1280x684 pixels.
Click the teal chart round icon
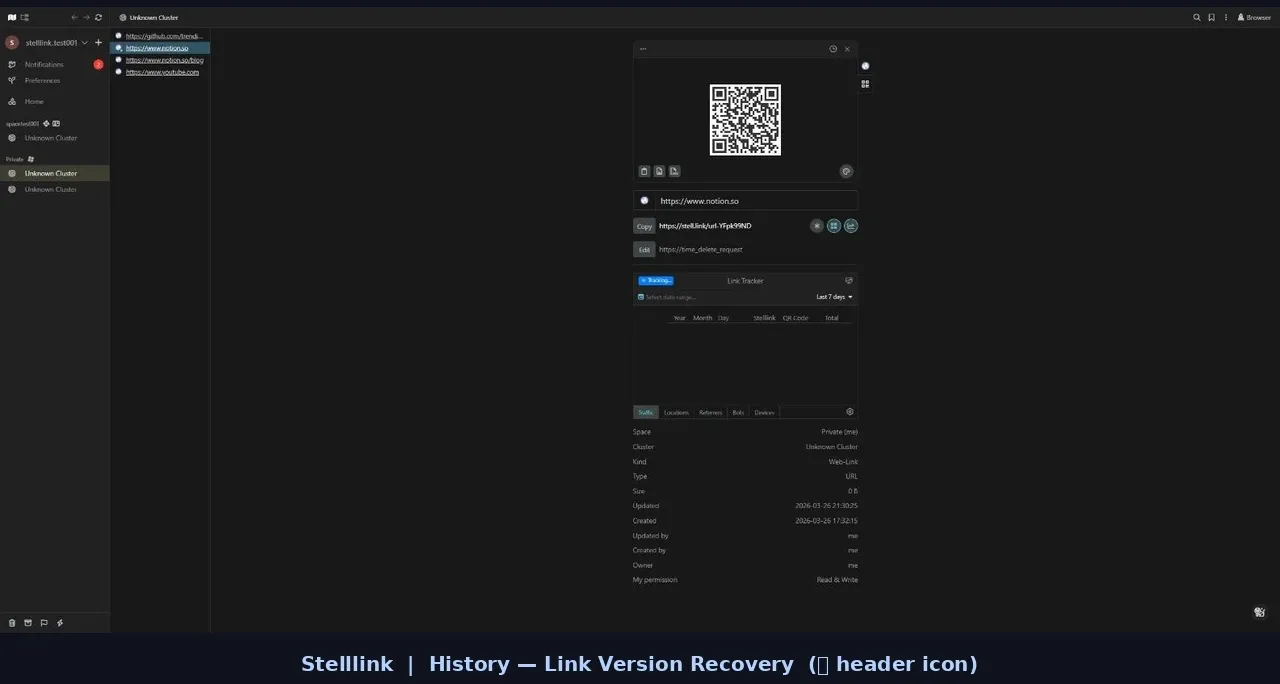coord(851,226)
